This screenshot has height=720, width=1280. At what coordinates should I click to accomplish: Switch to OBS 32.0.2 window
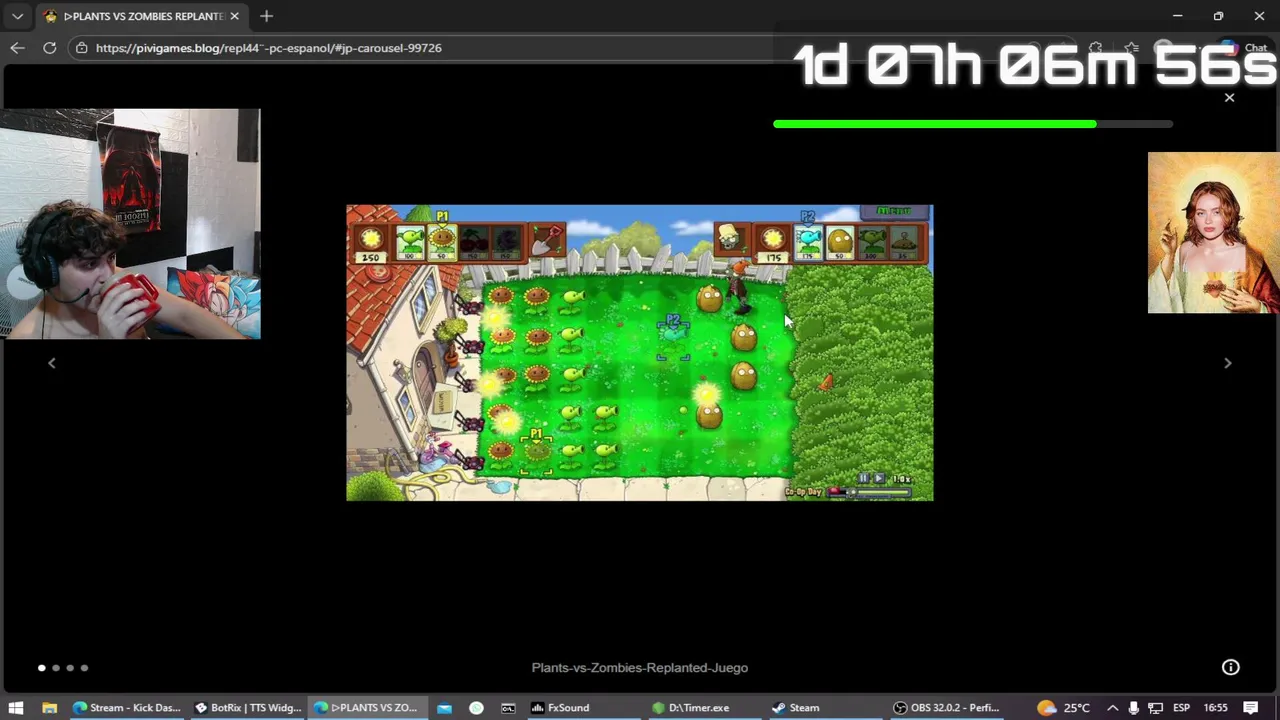(946, 707)
